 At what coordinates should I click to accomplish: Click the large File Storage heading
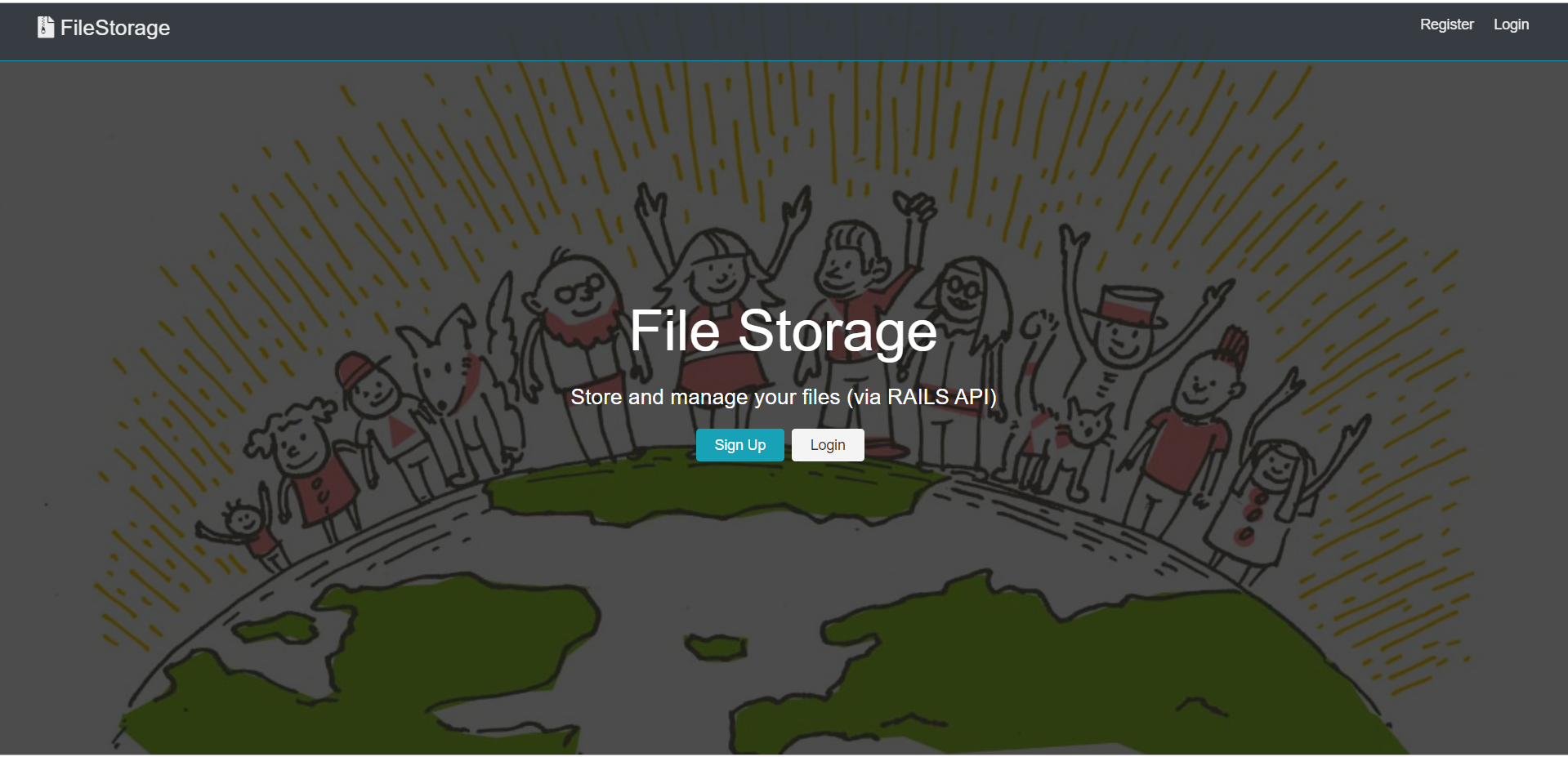click(x=783, y=331)
